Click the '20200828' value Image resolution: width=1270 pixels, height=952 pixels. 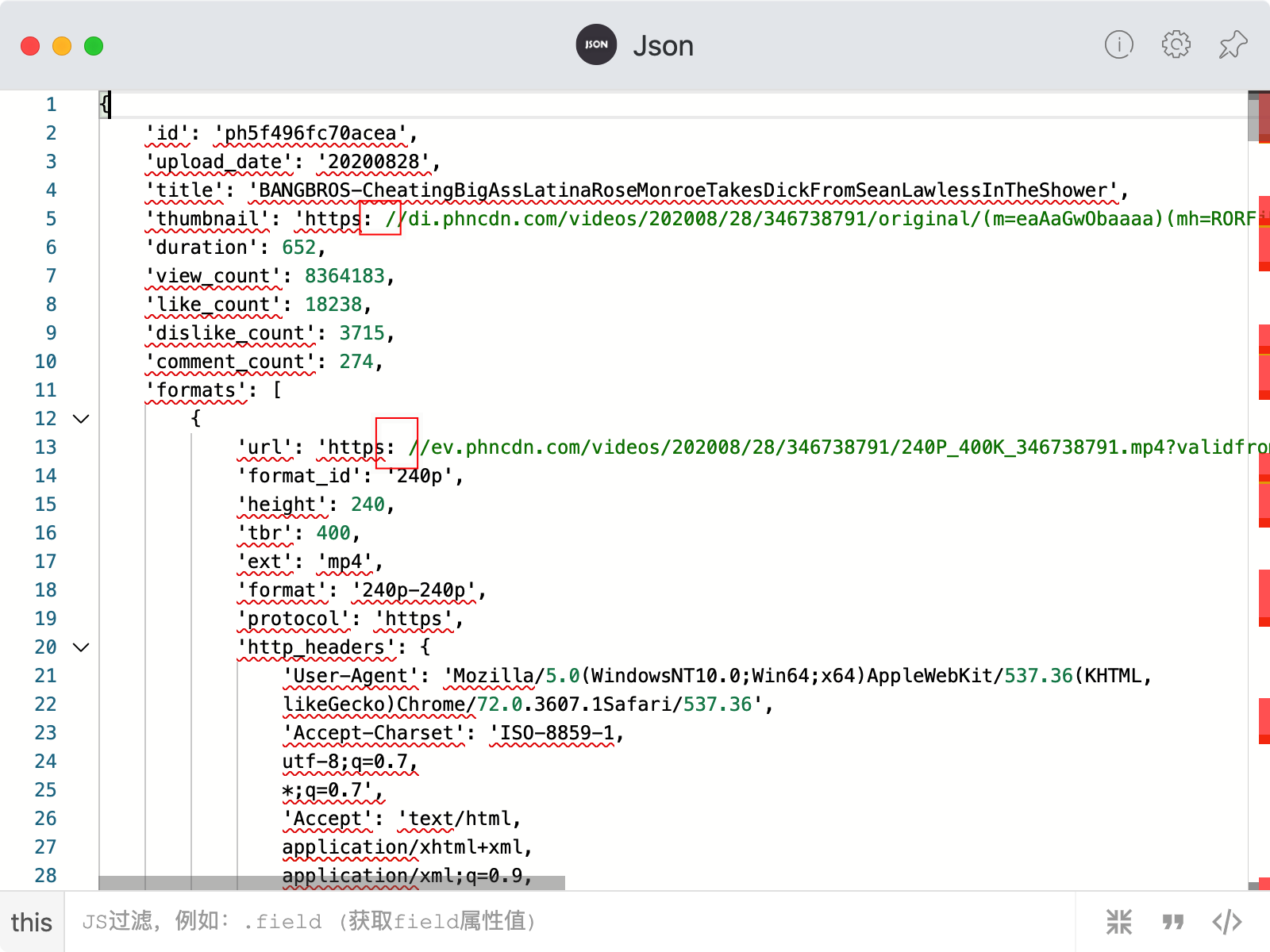click(x=374, y=162)
